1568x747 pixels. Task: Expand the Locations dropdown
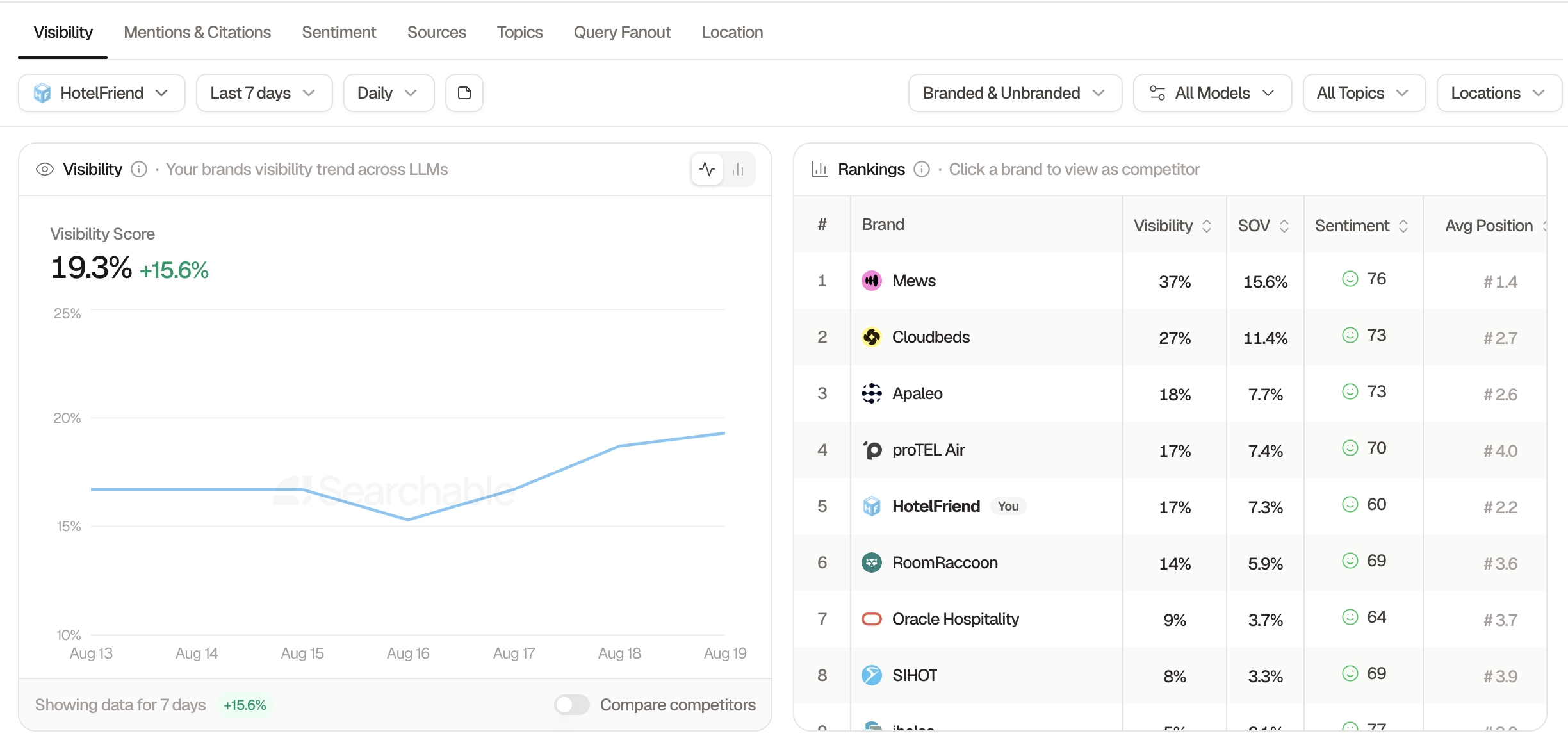pos(1499,93)
